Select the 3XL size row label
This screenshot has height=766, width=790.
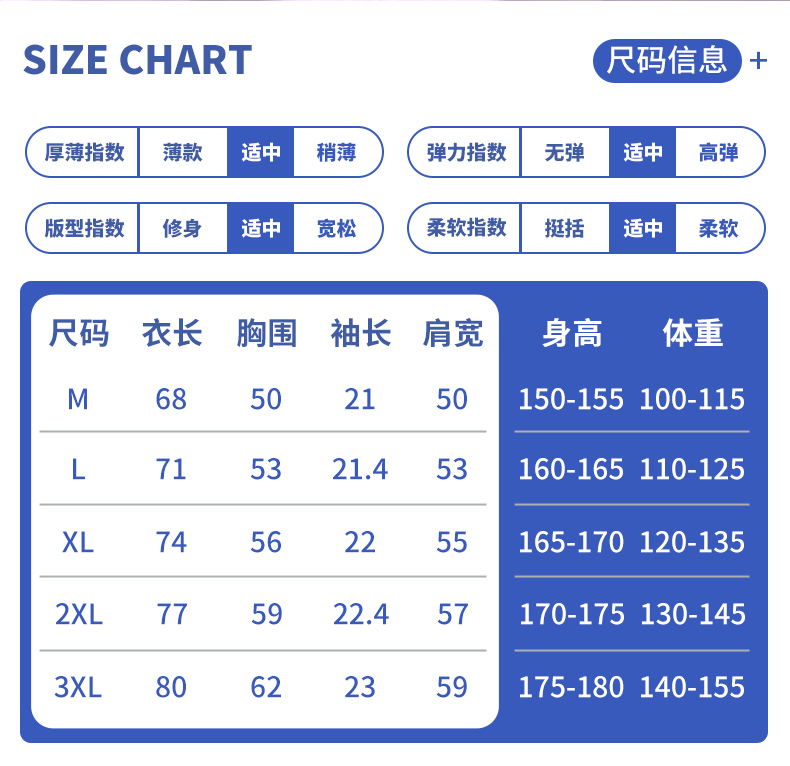pyautogui.click(x=78, y=687)
